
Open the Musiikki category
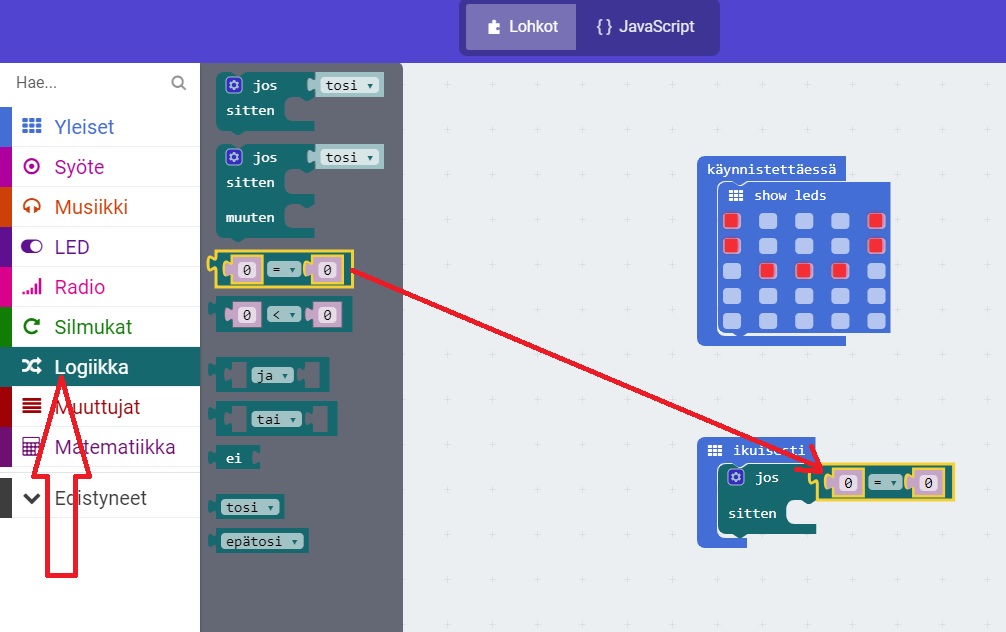tap(91, 207)
